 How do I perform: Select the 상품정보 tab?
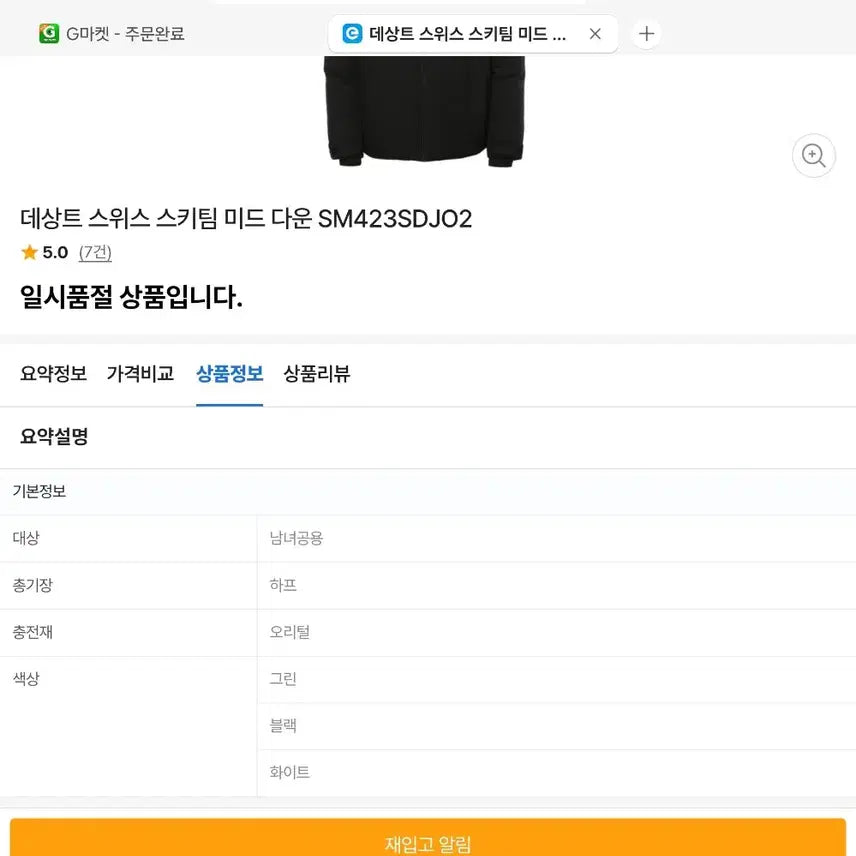coord(229,374)
